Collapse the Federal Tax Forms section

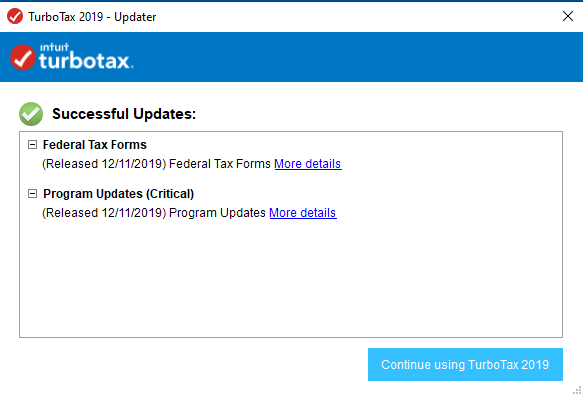32,145
